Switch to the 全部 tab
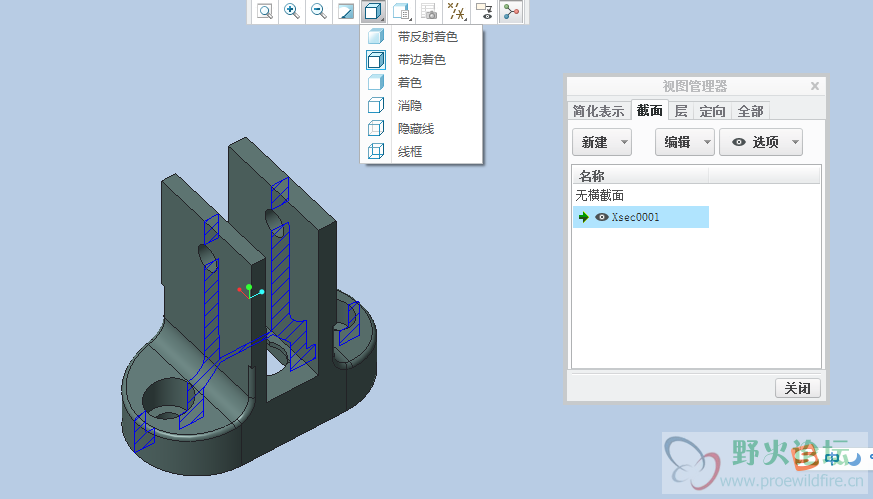873x499 pixels. tap(751, 111)
